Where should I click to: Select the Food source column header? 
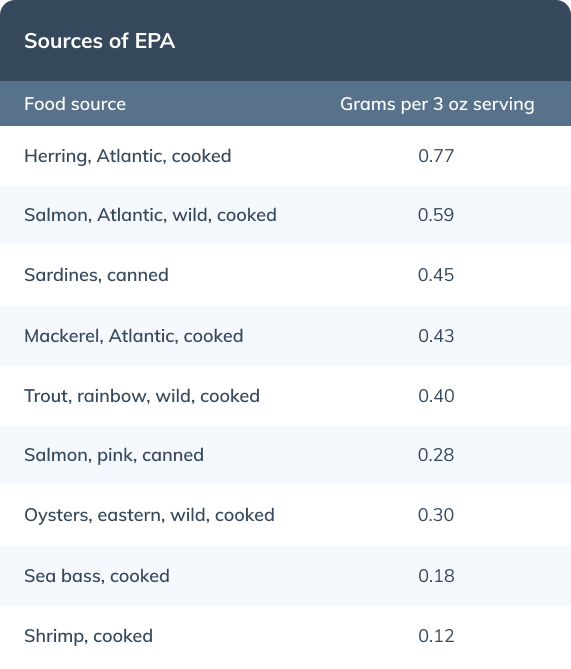tap(75, 104)
